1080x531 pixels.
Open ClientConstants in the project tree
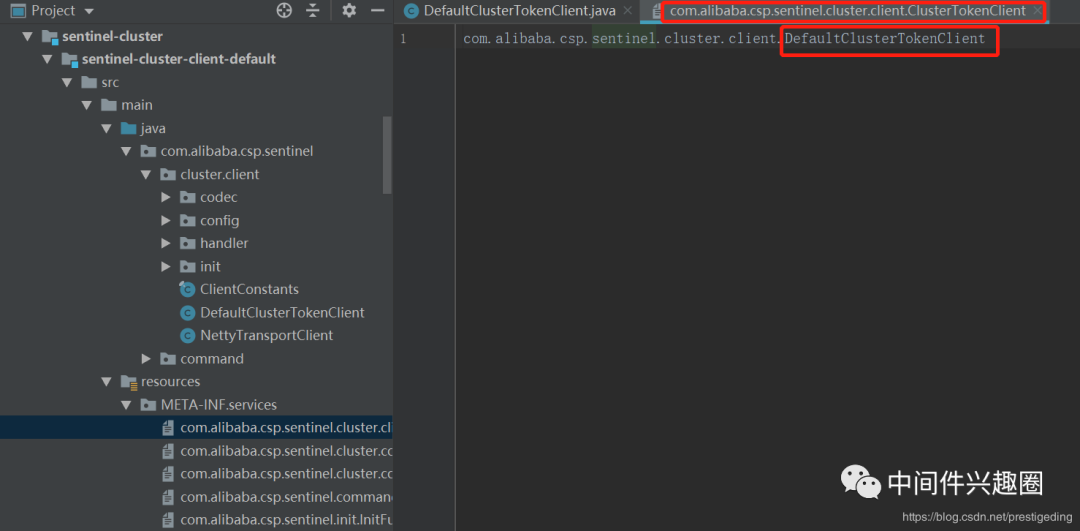tap(249, 289)
